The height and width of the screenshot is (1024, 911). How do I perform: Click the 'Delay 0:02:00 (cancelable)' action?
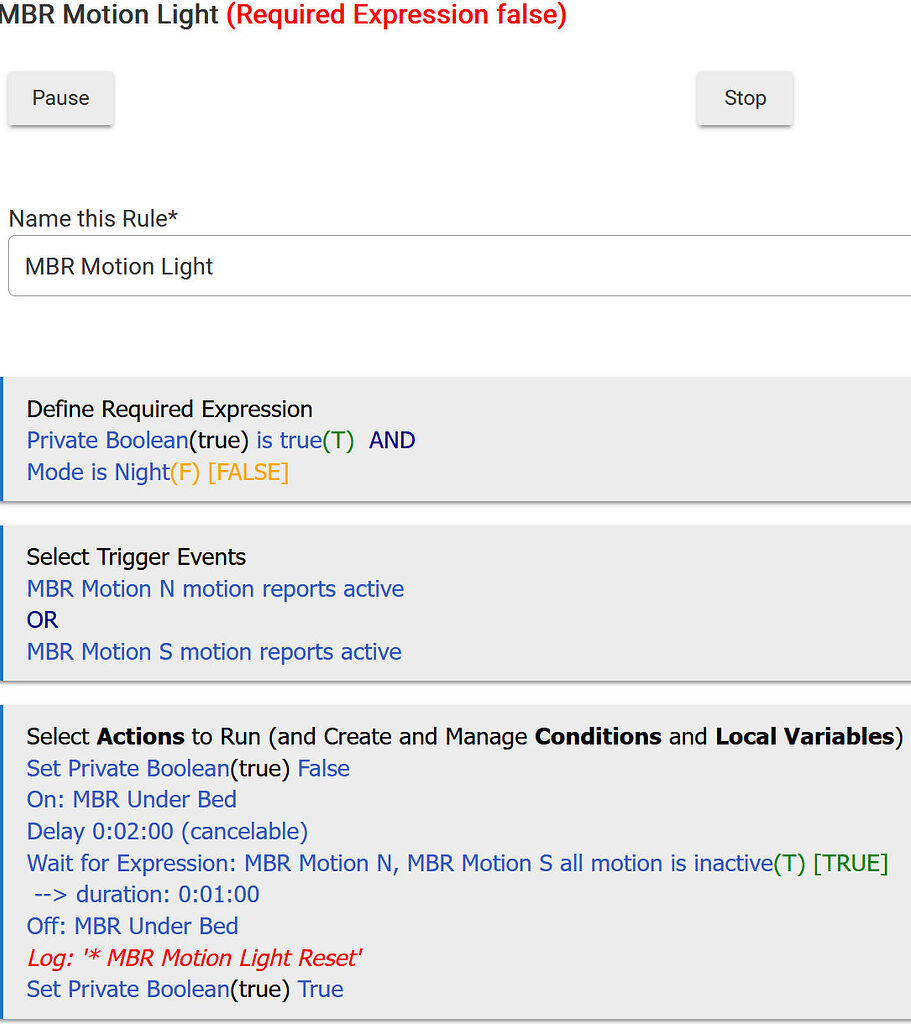[x=167, y=831]
